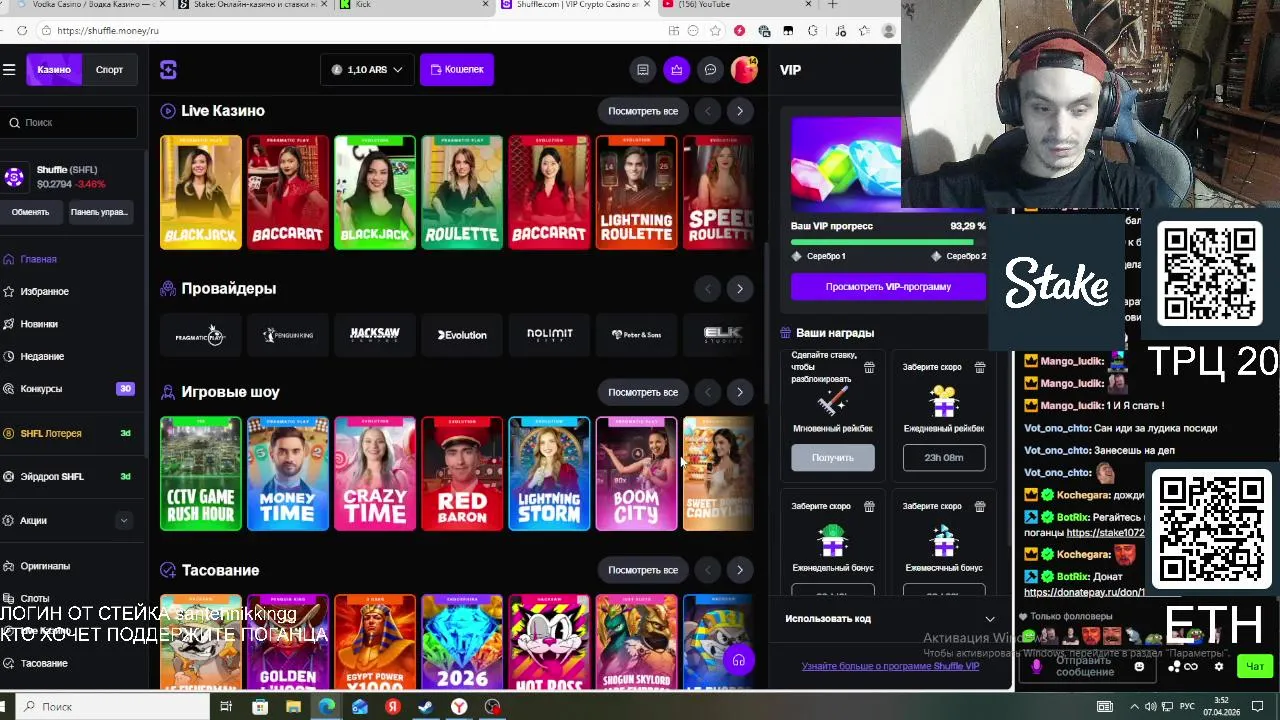Open the chat bubble icon
1280x720 pixels.
(x=710, y=69)
